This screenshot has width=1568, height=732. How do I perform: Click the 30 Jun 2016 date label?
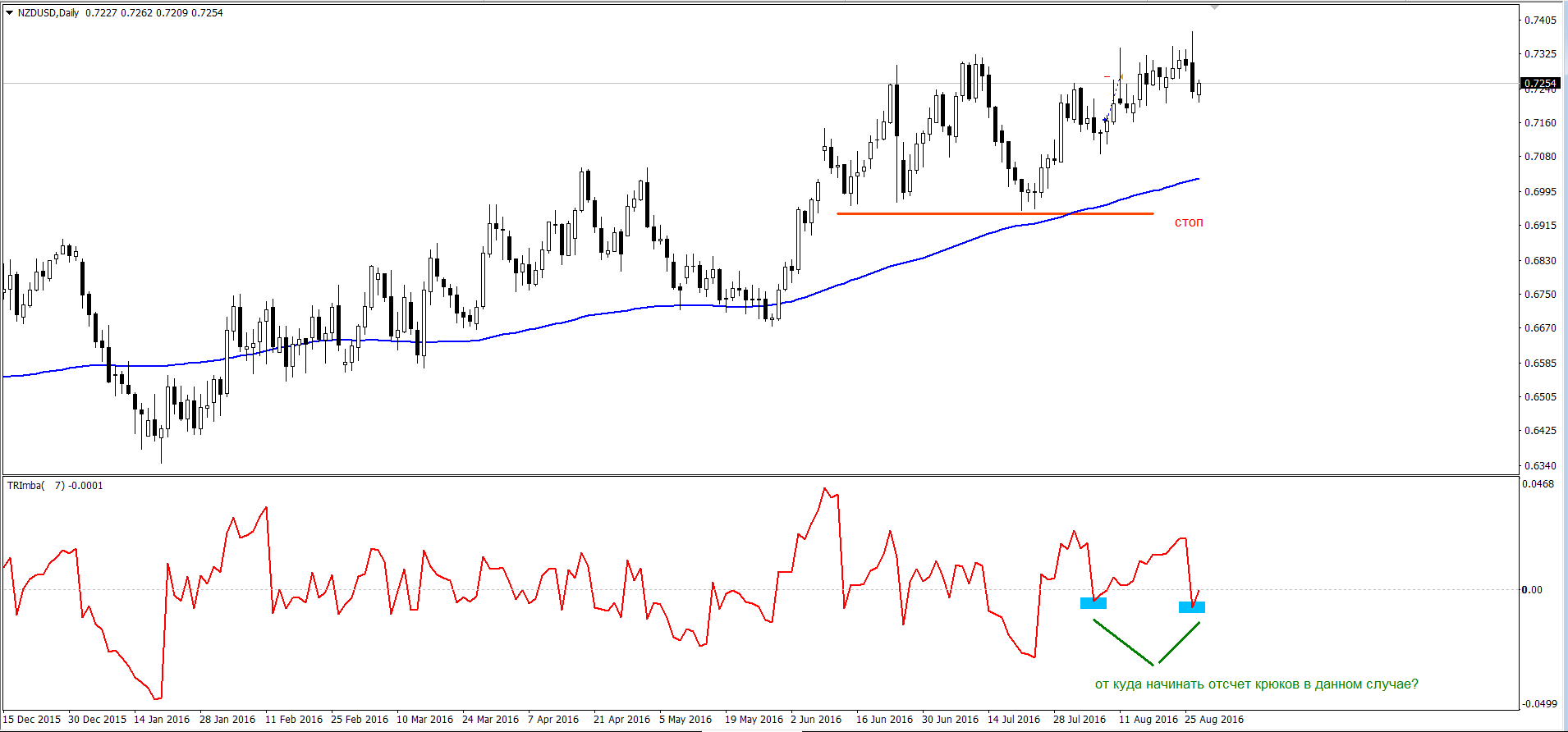(x=950, y=719)
